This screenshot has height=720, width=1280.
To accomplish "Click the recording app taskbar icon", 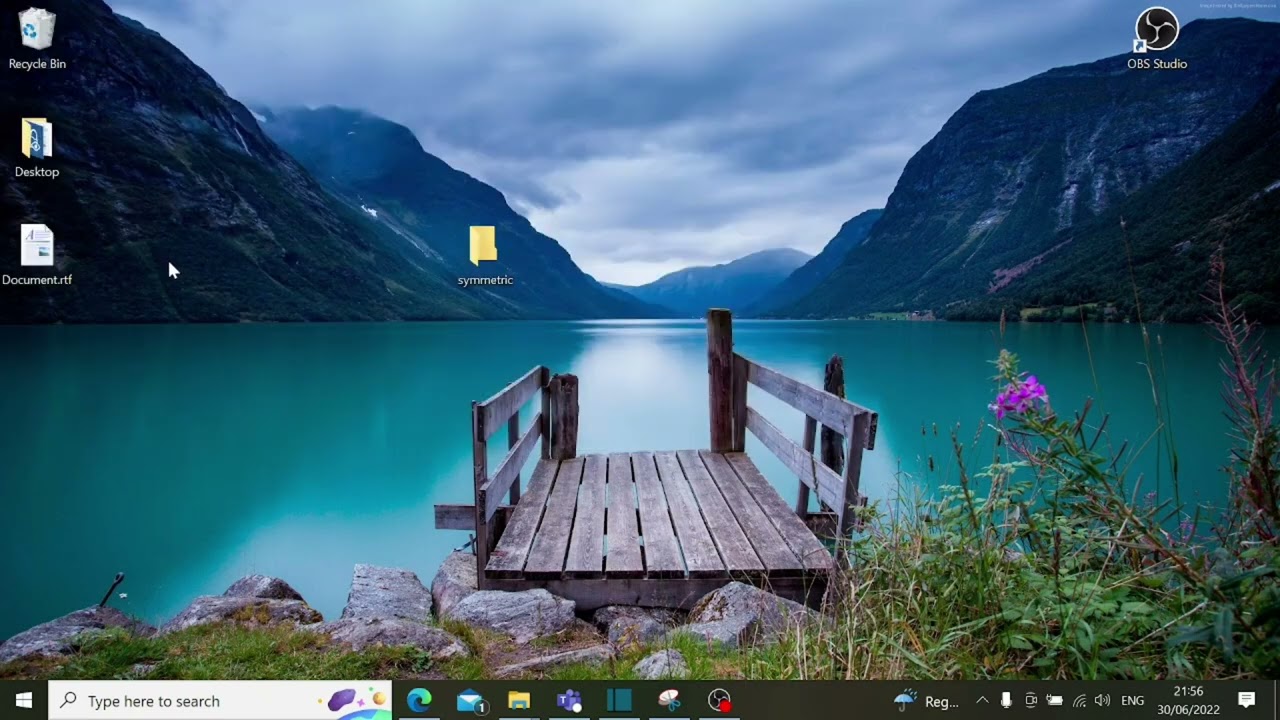I will pyautogui.click(x=719, y=701).
